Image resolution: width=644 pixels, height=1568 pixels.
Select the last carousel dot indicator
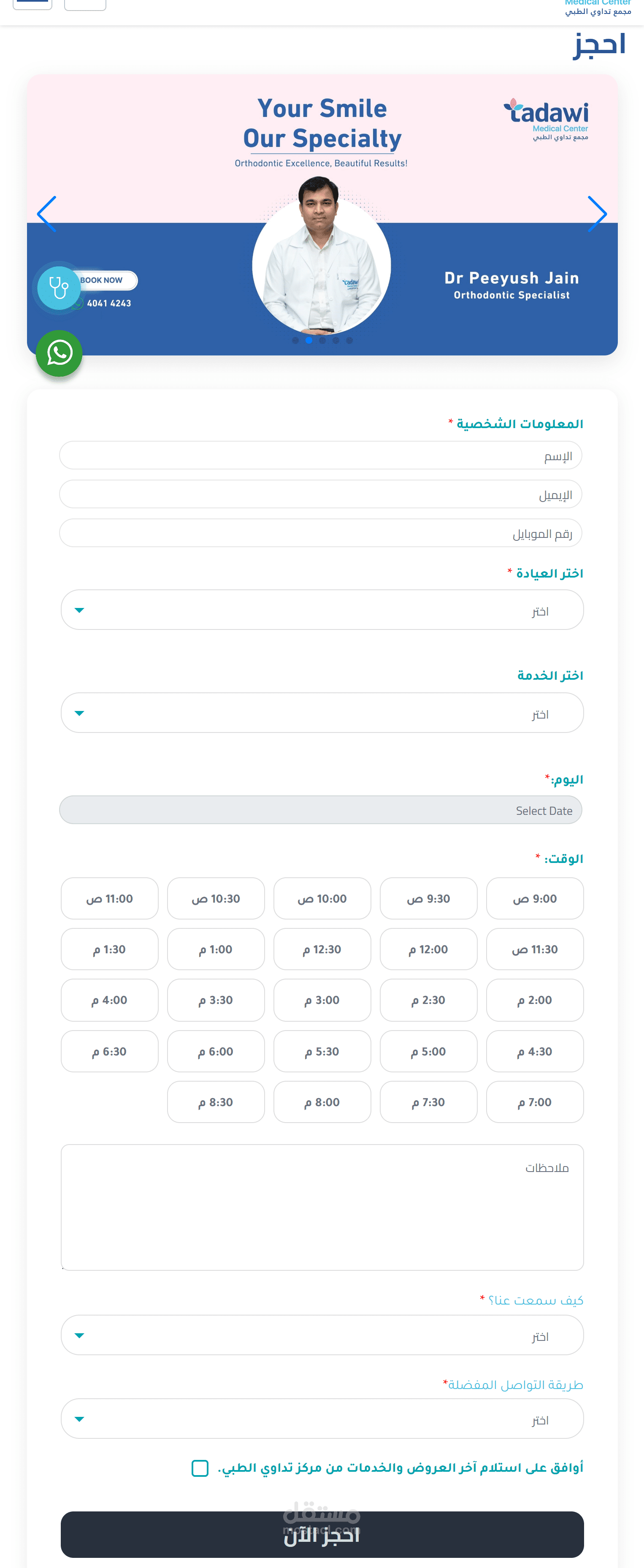click(x=349, y=341)
